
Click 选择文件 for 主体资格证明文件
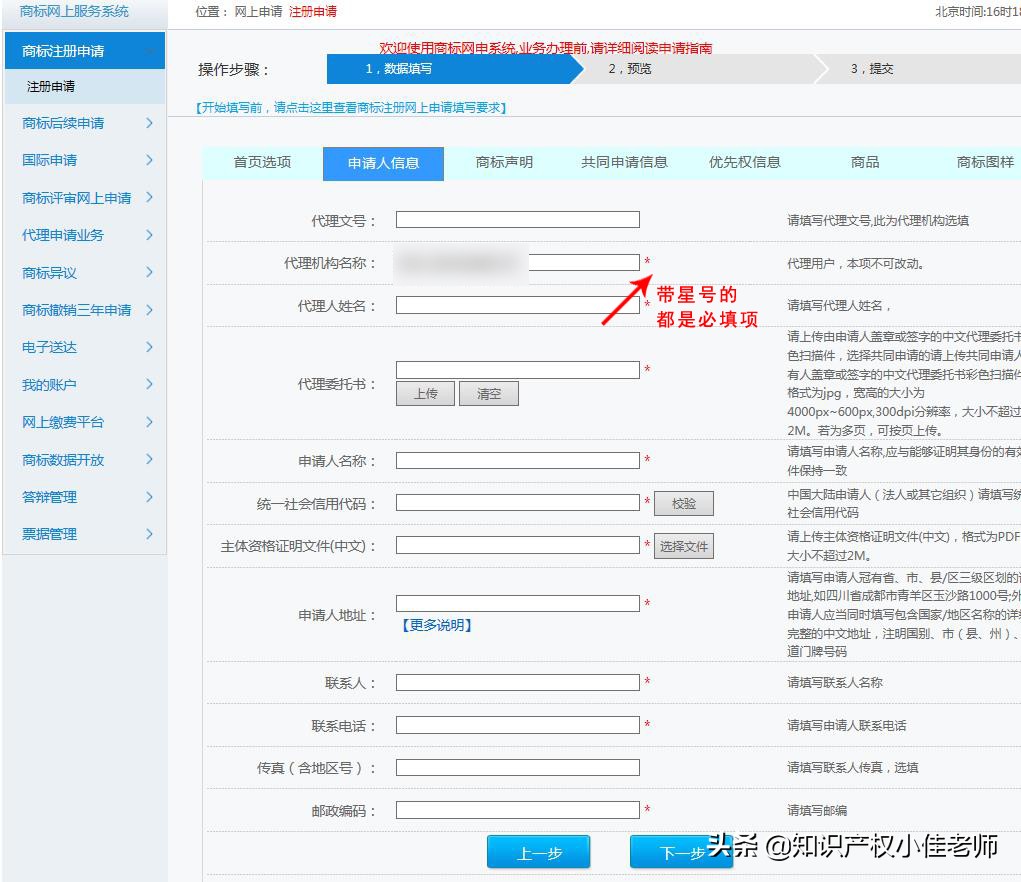click(x=684, y=546)
